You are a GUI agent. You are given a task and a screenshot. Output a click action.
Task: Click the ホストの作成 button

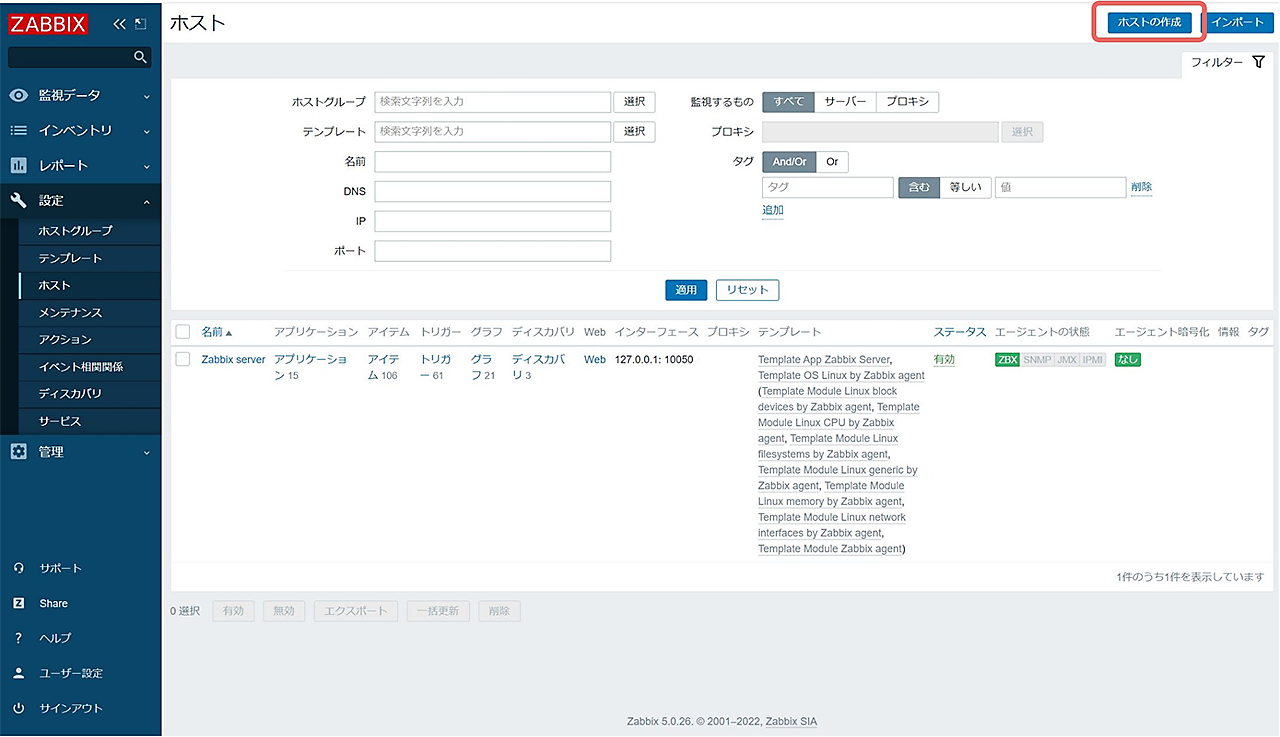[1149, 22]
